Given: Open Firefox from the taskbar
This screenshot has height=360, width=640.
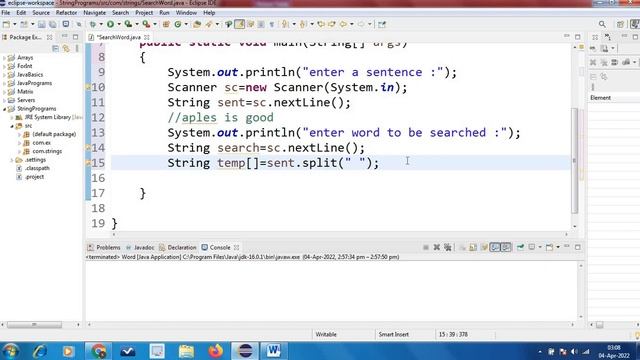Looking at the screenshot, I should point(216,351).
